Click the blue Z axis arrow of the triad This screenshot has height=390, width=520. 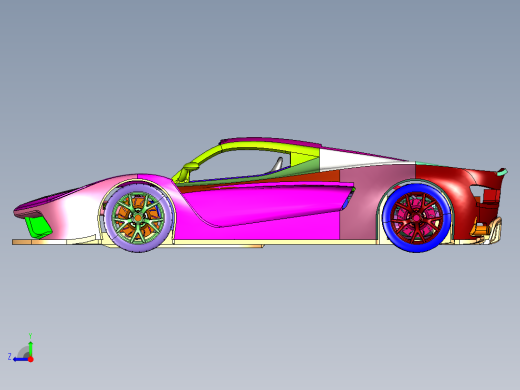[20, 359]
